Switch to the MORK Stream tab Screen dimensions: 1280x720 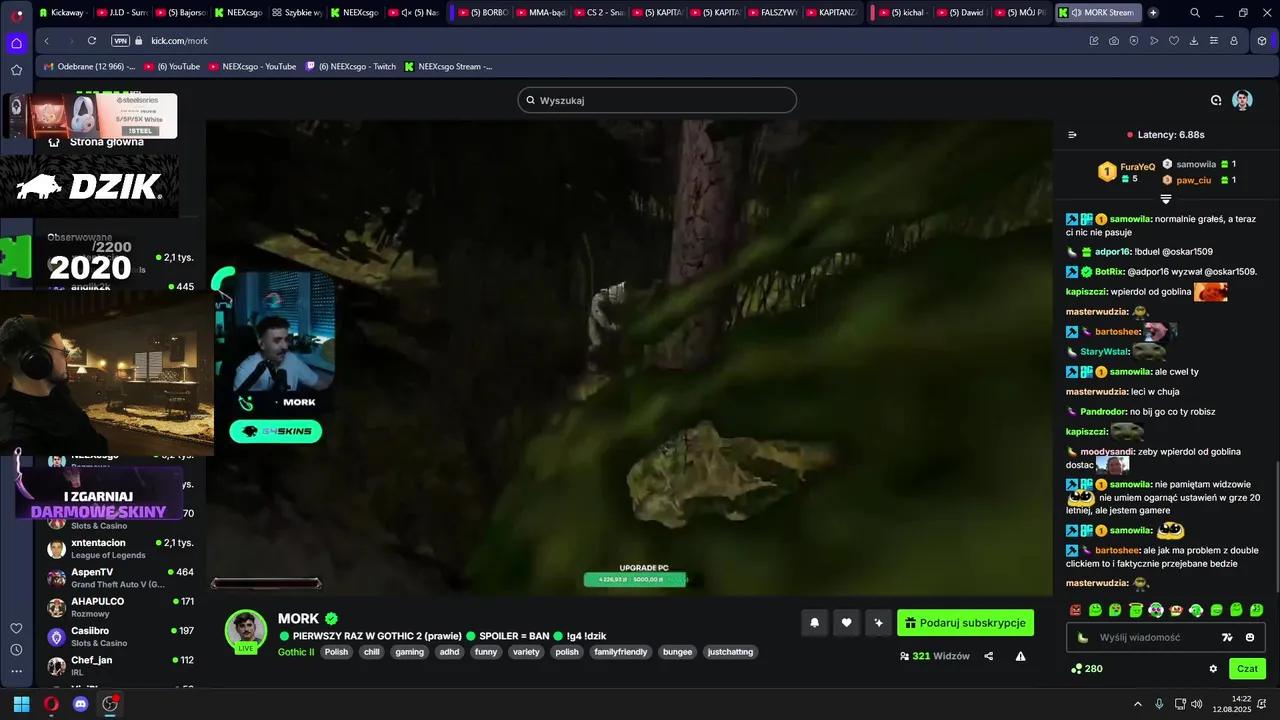click(x=1098, y=13)
